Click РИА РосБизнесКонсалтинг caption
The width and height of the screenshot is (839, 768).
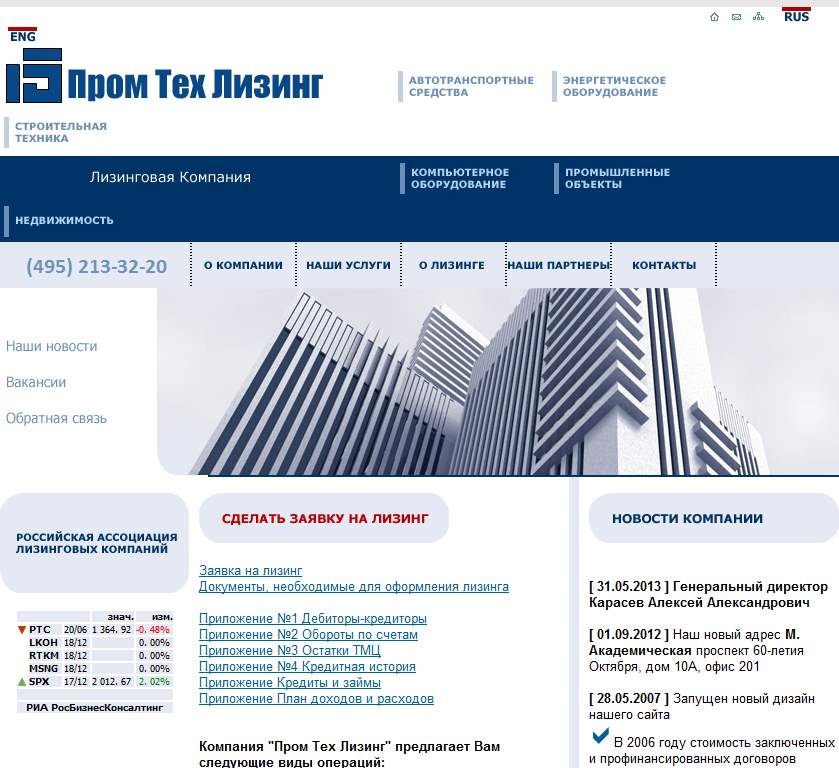coord(95,708)
